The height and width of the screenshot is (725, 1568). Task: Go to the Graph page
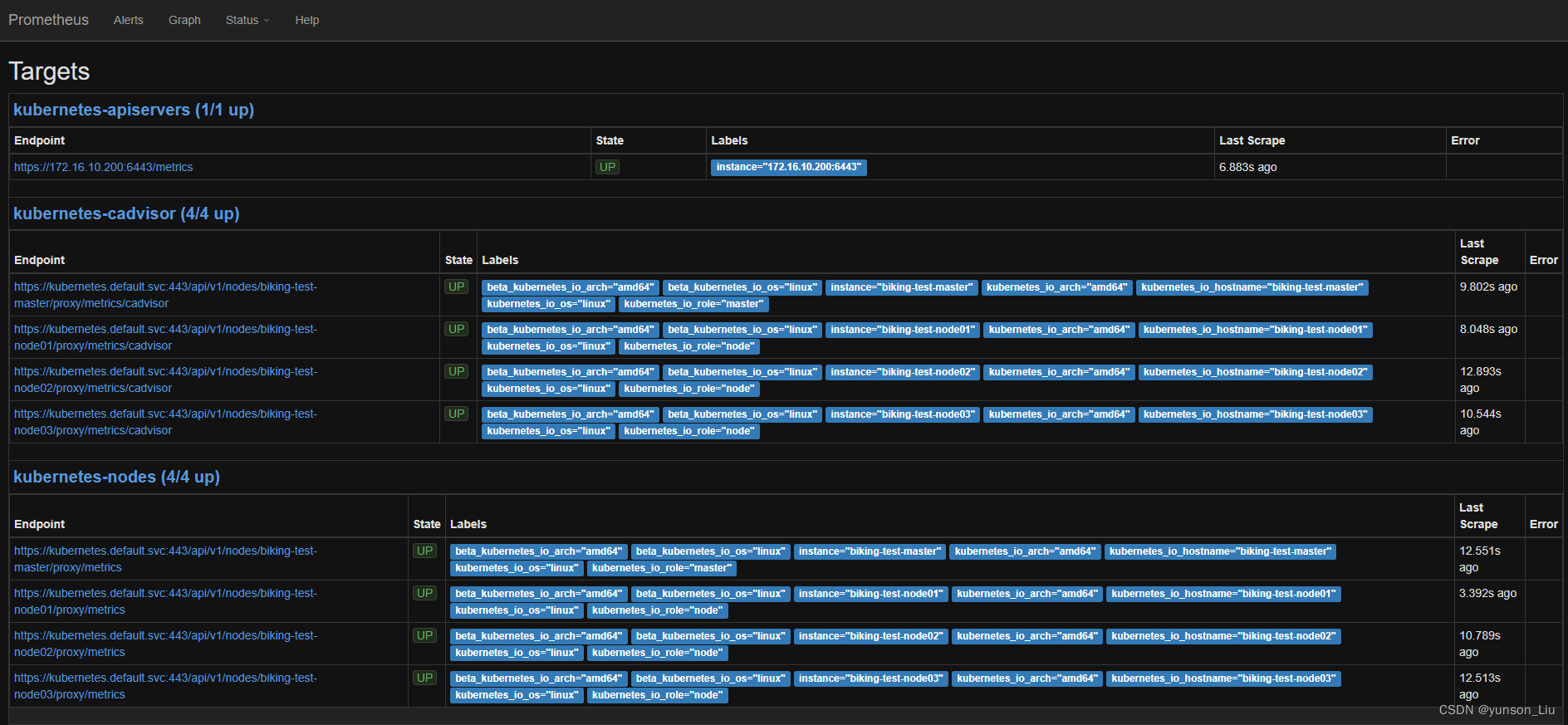tap(184, 20)
